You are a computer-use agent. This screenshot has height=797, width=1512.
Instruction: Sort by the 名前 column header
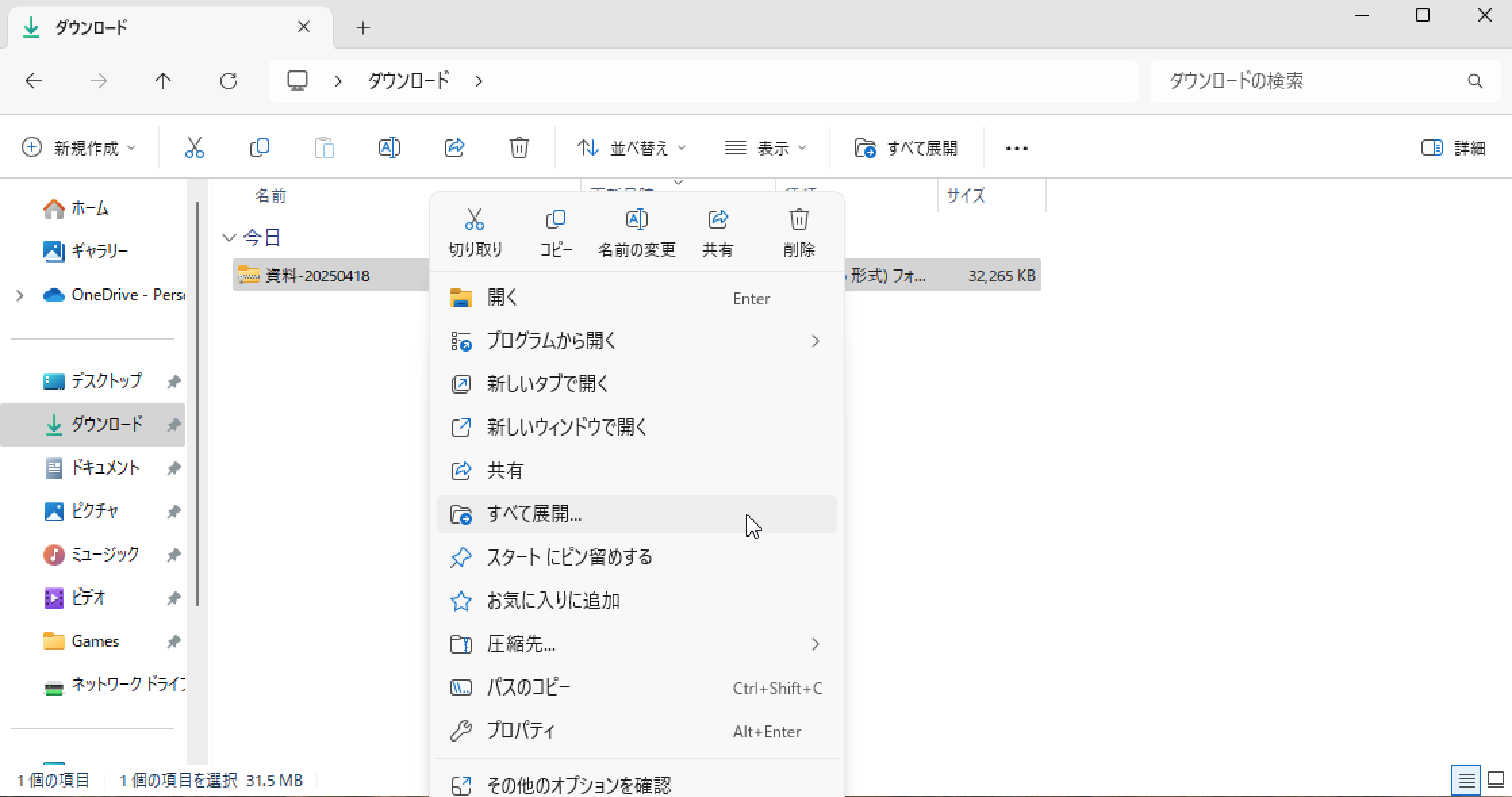tap(270, 196)
